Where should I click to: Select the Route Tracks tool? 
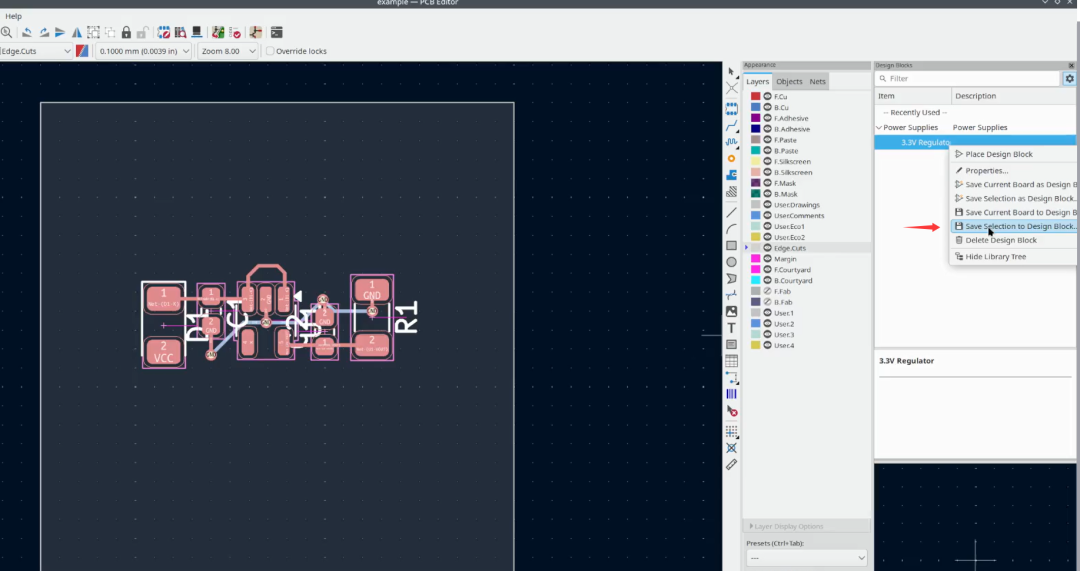[x=731, y=126]
